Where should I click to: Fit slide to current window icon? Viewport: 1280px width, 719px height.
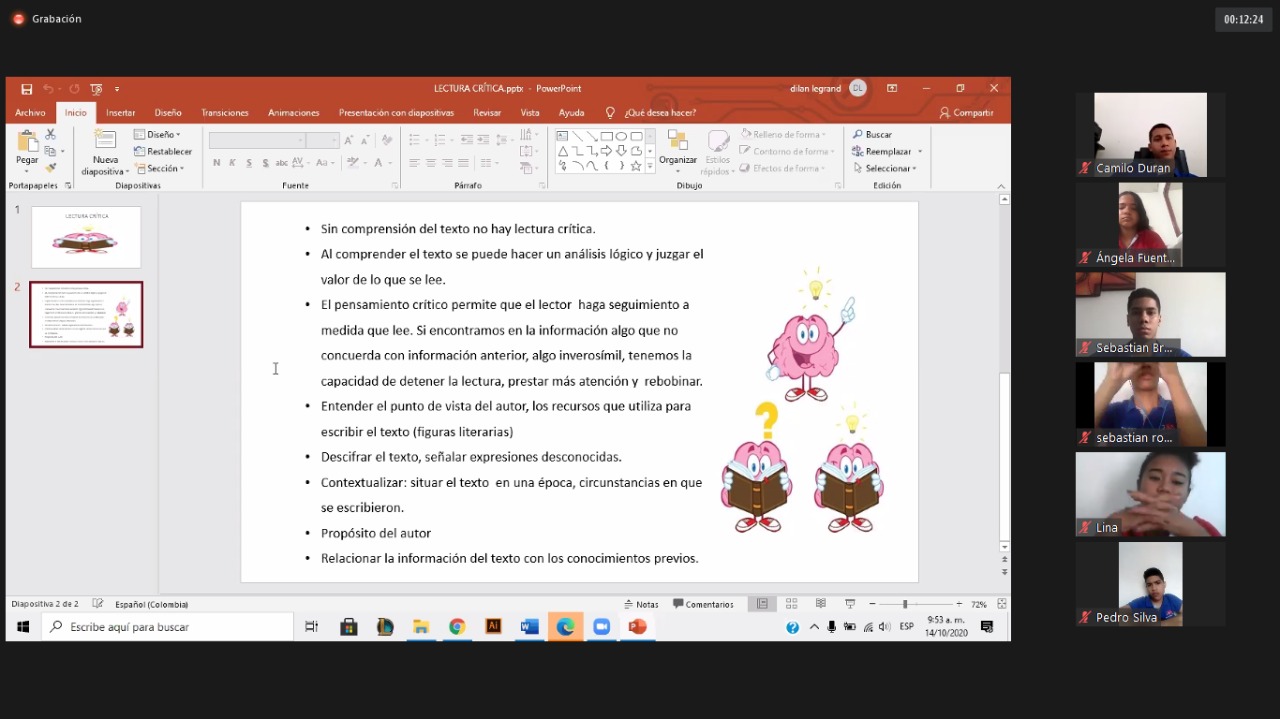[x=1002, y=604]
